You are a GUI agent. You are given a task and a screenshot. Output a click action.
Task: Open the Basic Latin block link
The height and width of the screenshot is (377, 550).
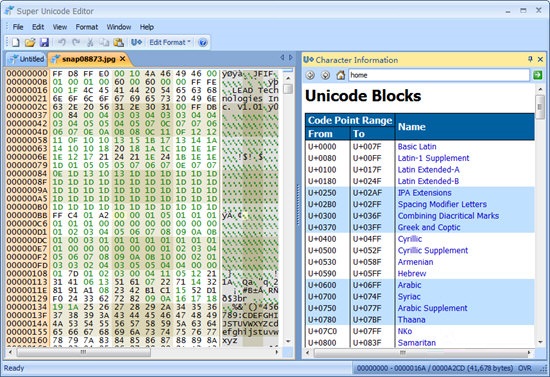click(x=417, y=147)
